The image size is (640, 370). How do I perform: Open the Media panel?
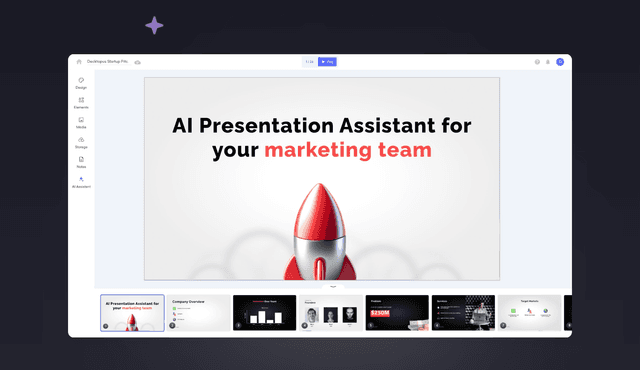pyautogui.click(x=81, y=123)
